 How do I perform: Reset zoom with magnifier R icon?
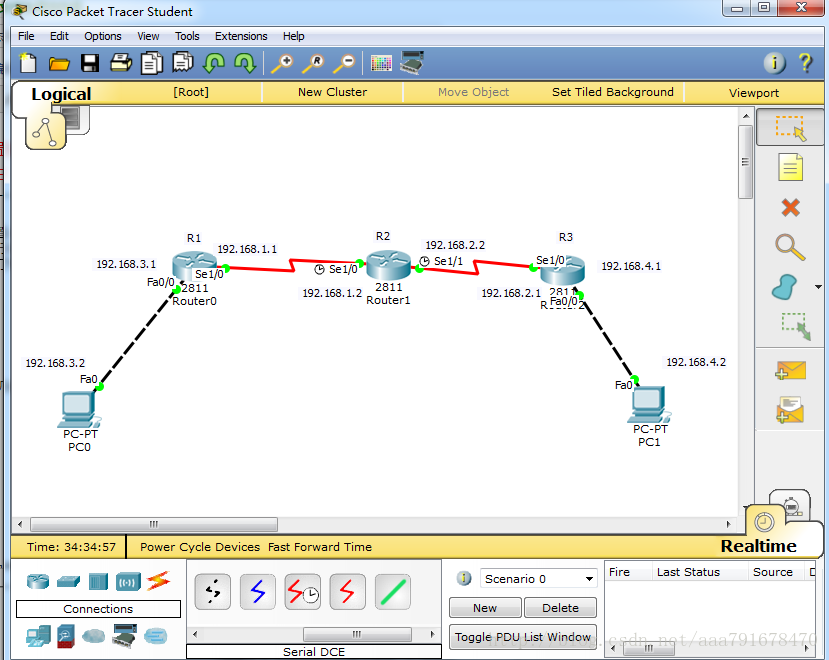click(x=313, y=63)
